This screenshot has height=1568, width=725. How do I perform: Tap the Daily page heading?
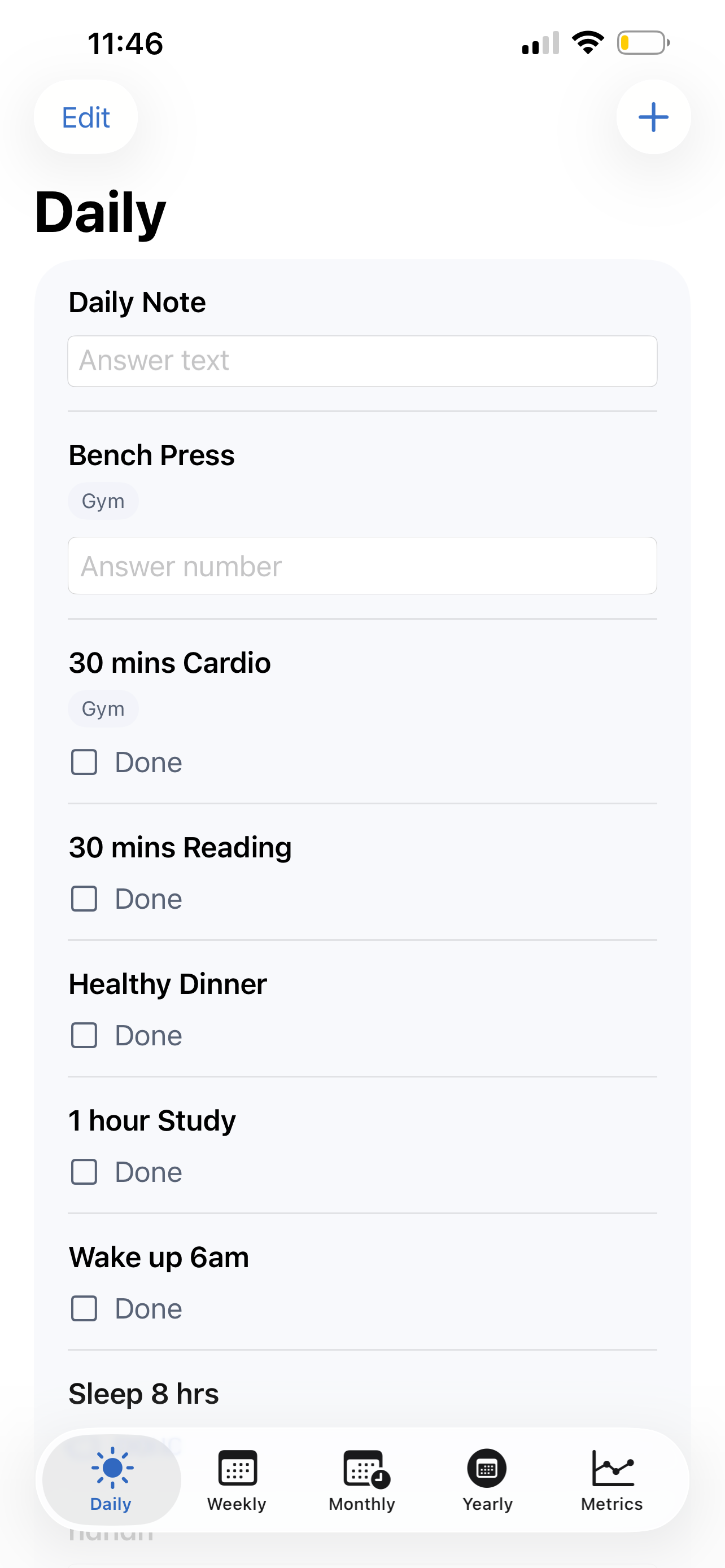[x=101, y=212]
